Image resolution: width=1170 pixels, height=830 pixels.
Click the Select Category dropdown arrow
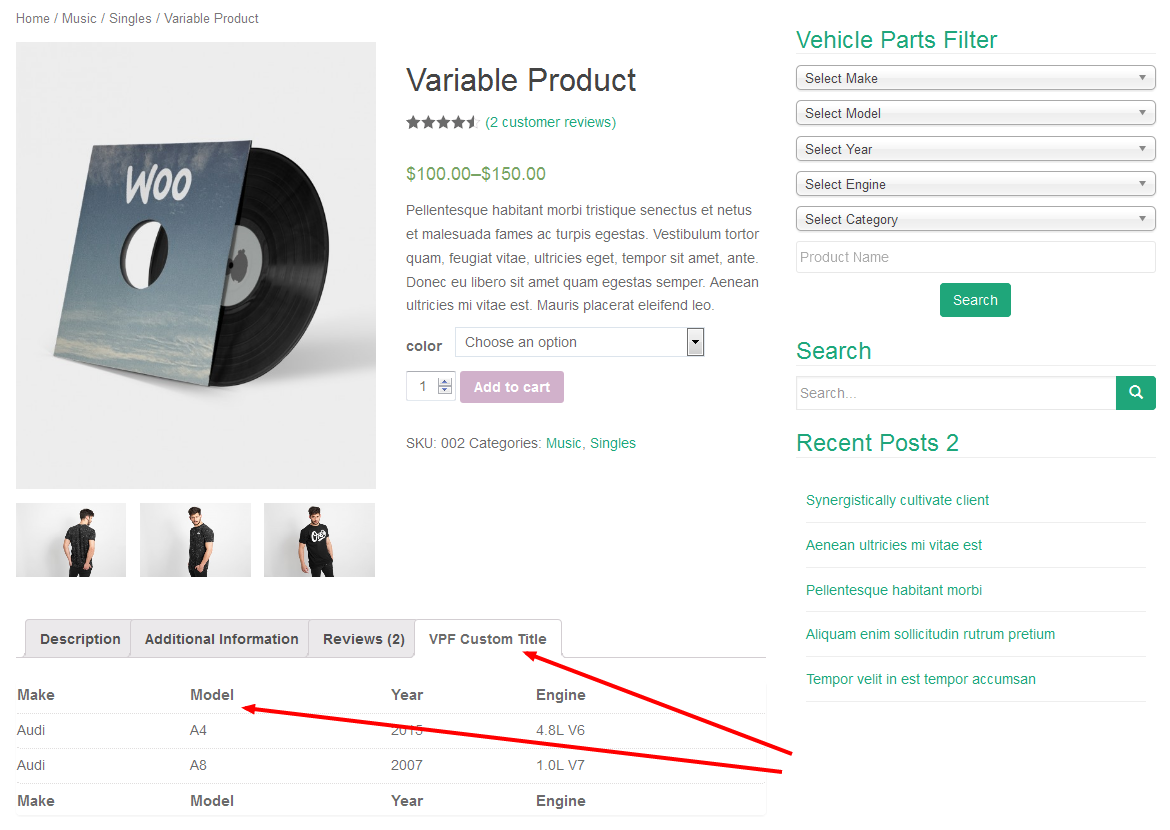(1142, 218)
